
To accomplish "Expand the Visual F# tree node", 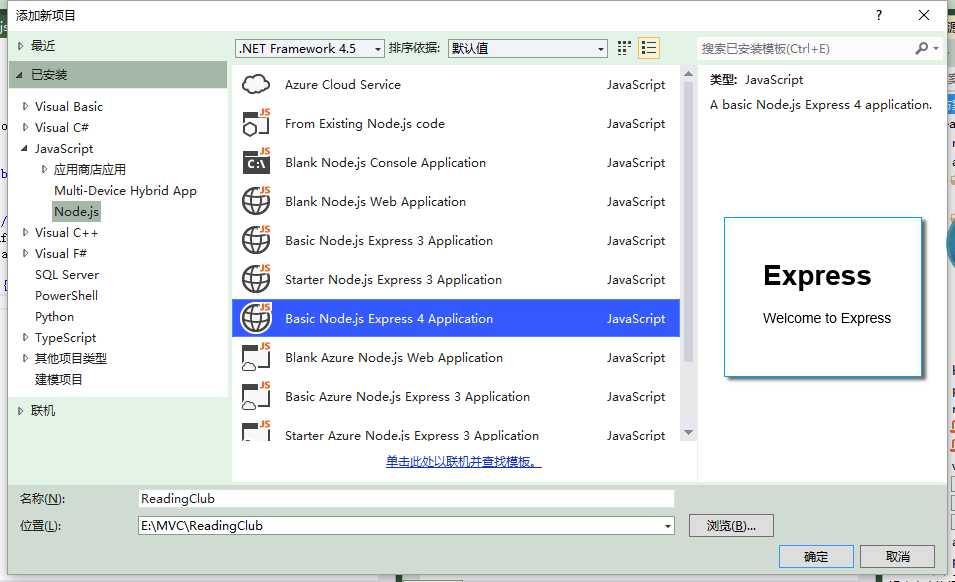I will pyautogui.click(x=25, y=253).
